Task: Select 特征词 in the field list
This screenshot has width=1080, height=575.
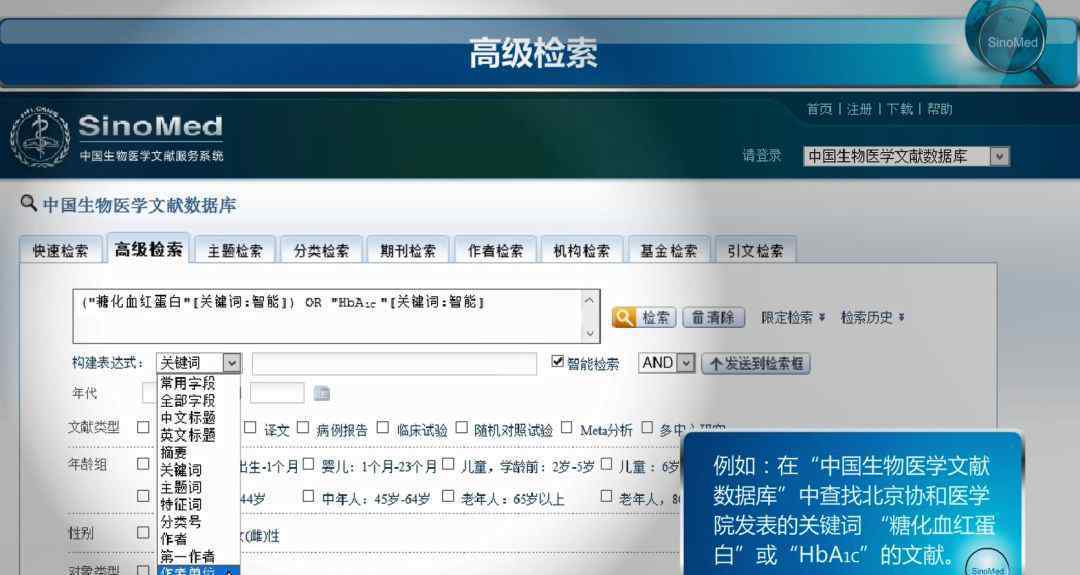Action: (180, 504)
